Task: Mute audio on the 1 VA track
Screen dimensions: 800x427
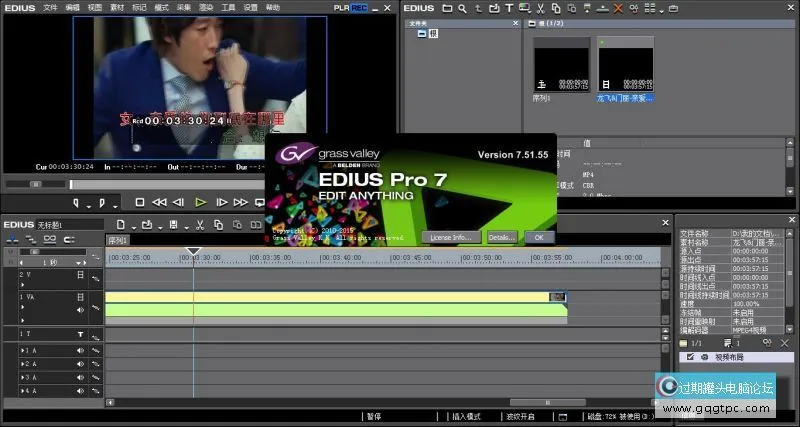Action: pos(81,310)
